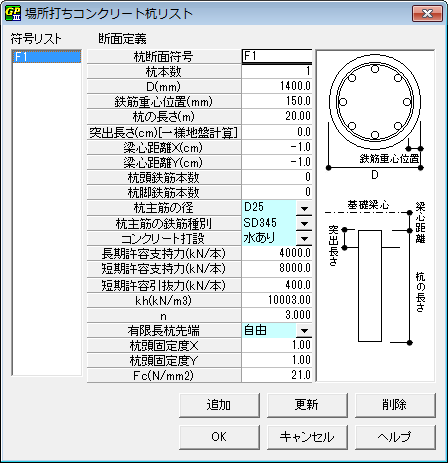448x463 pixels.
Task: Click the 長期許容支持力 value 4000.0 field
Action: 277,253
